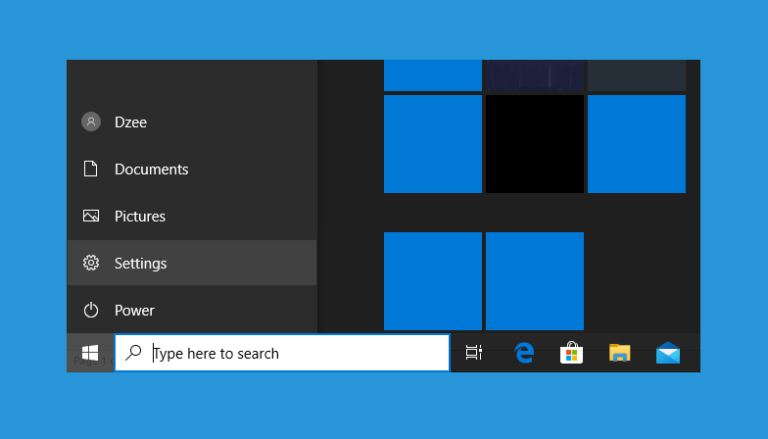Open the Mail app from taskbar

(668, 353)
